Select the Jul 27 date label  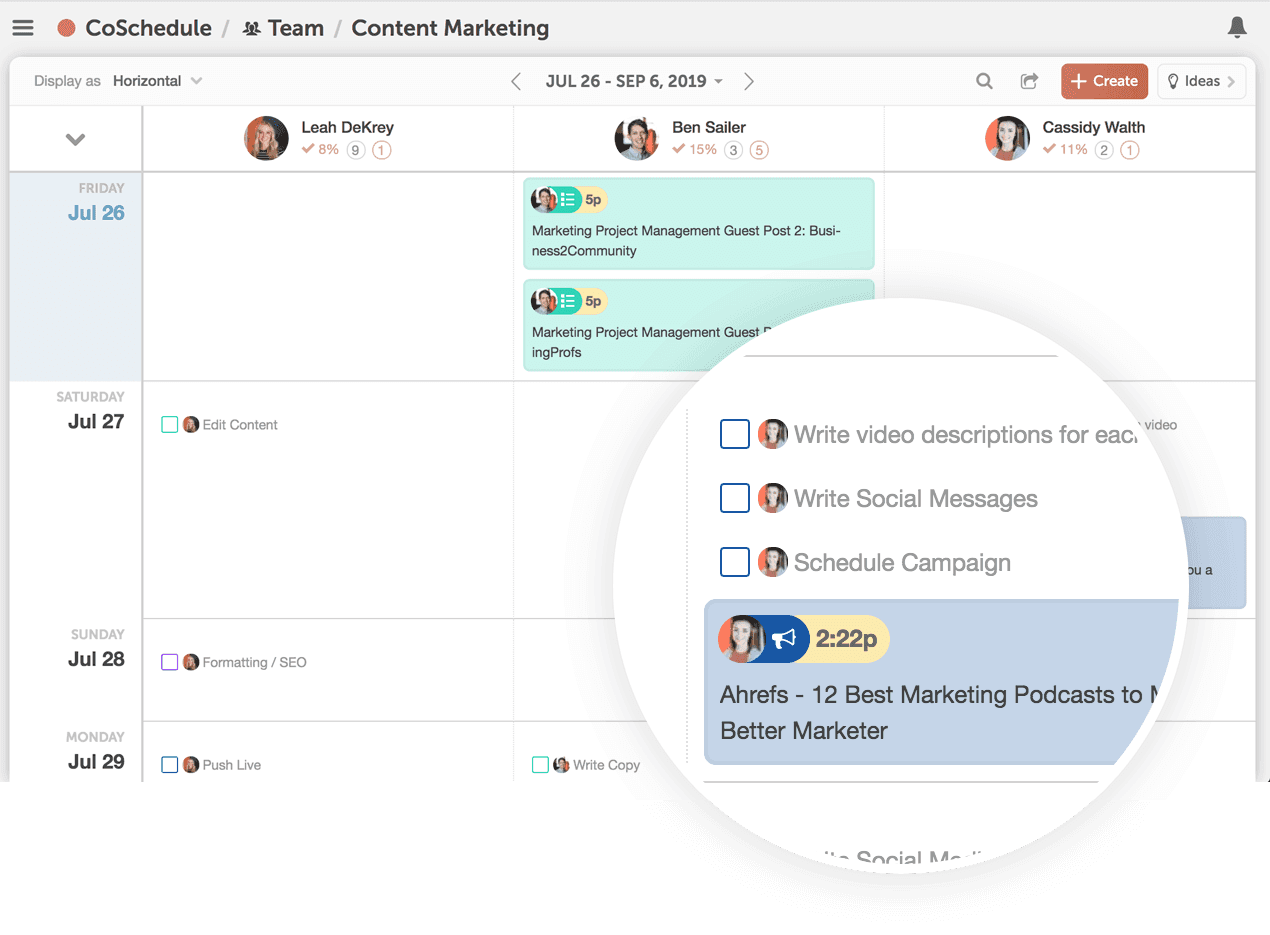(96, 421)
